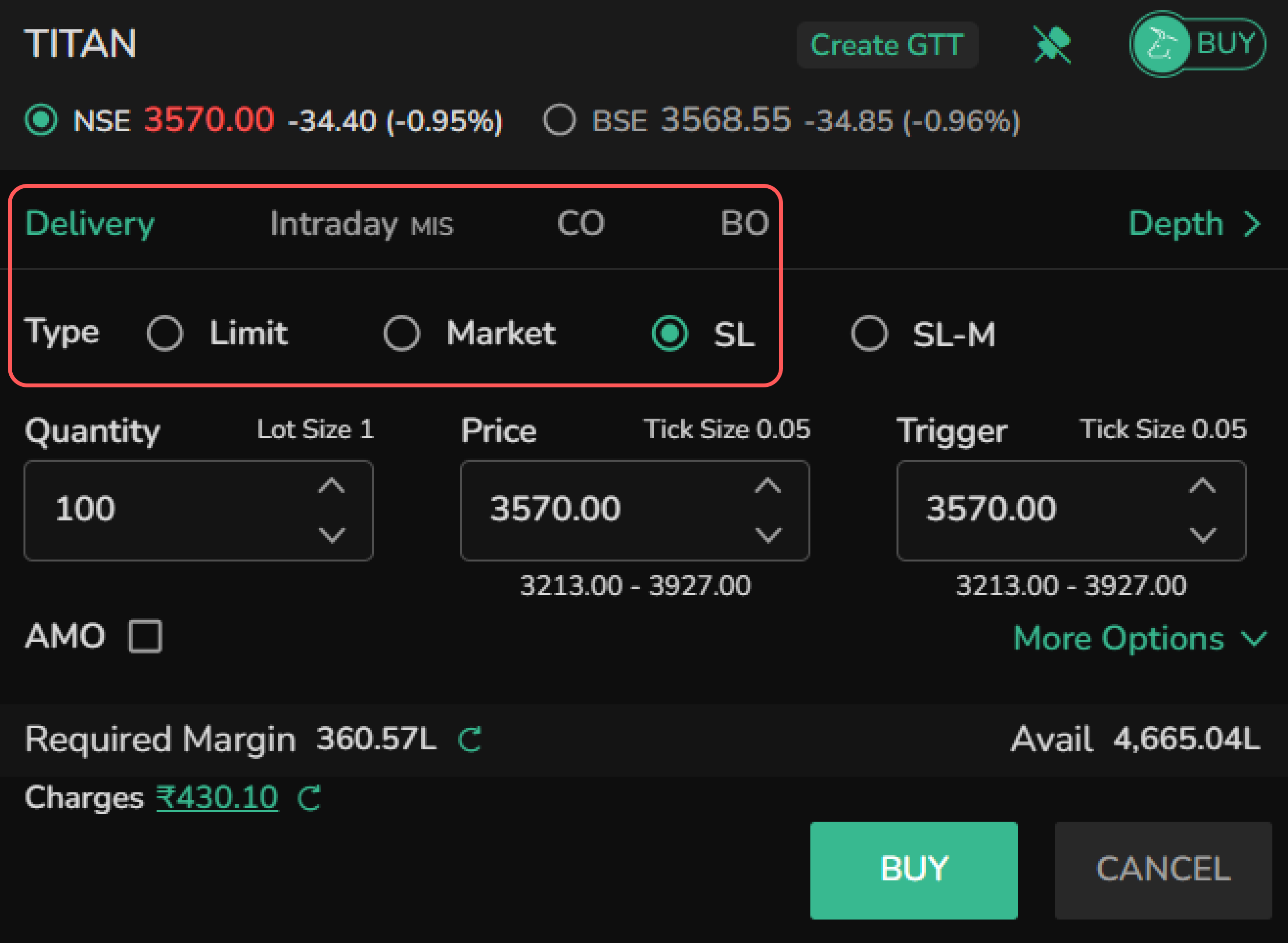The width and height of the screenshot is (1288, 943).
Task: Select Market order type
Action: (402, 334)
